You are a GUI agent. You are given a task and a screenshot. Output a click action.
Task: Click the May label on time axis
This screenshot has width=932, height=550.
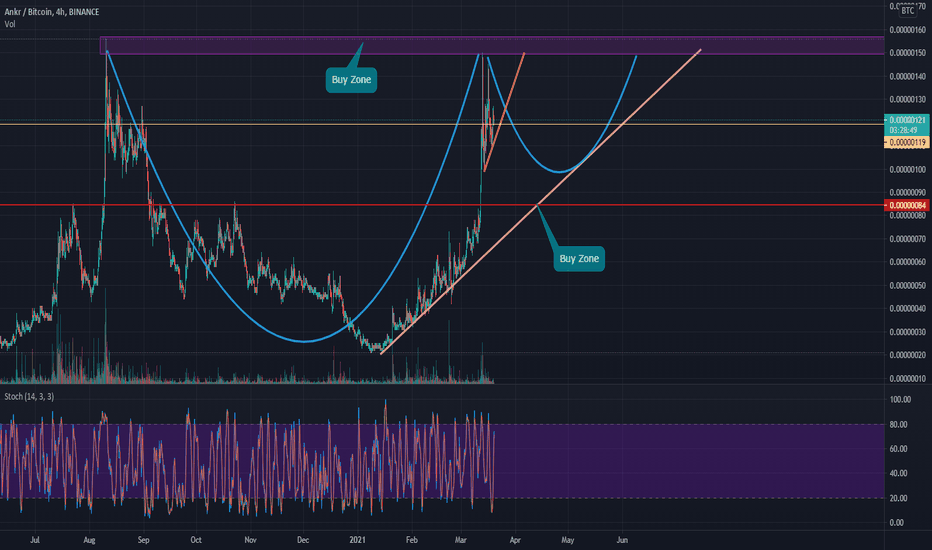click(x=568, y=540)
